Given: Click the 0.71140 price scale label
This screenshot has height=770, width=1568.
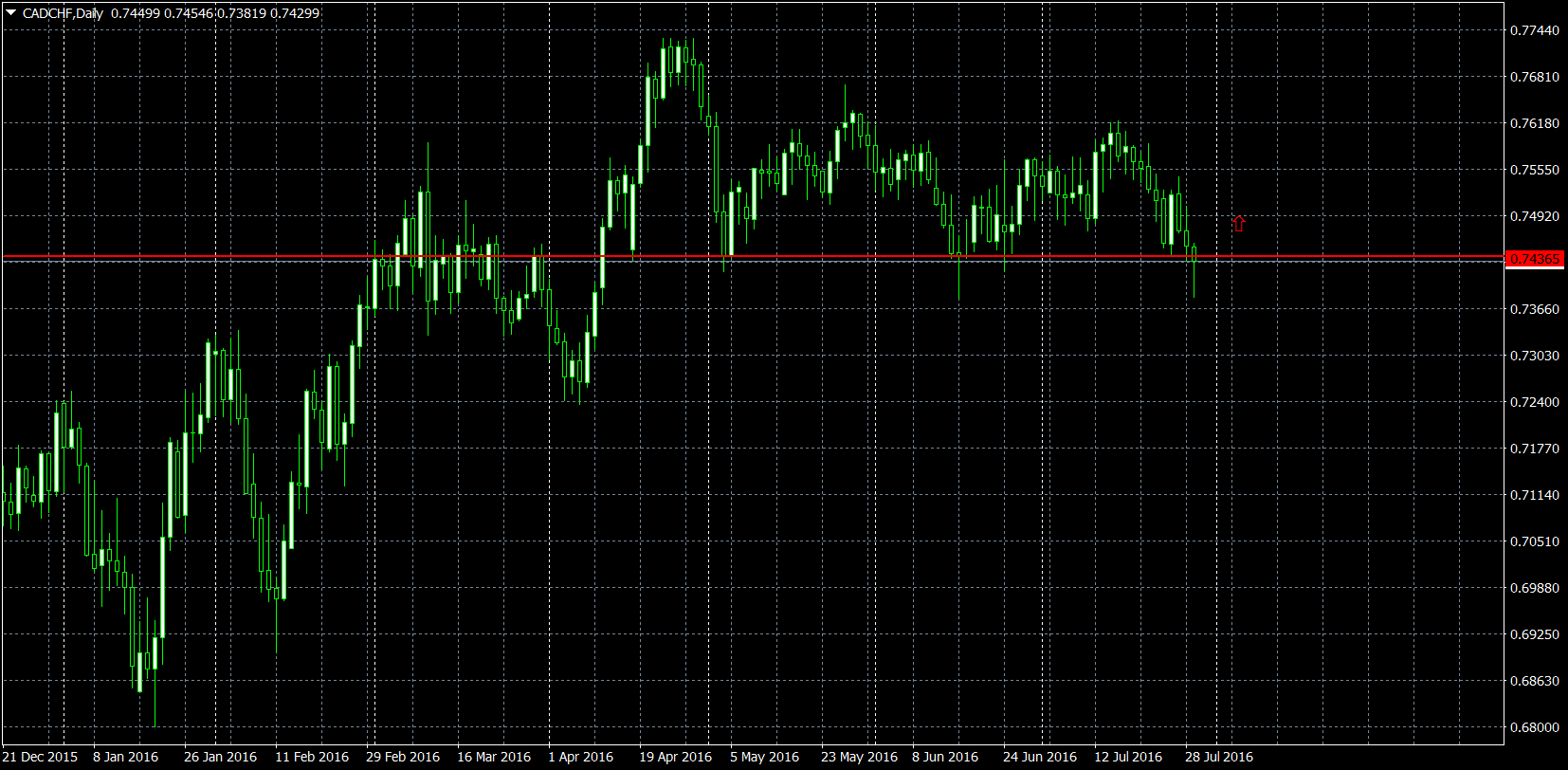Looking at the screenshot, I should click(x=1534, y=495).
